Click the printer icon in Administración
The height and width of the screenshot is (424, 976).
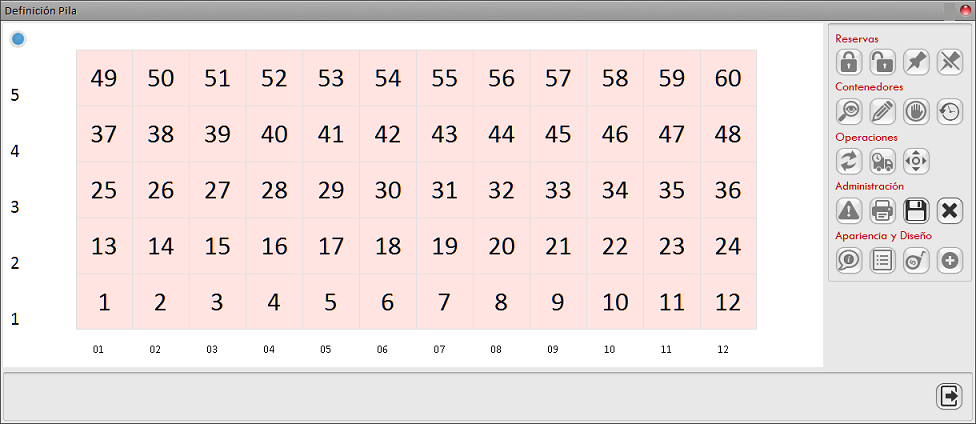tap(882, 211)
